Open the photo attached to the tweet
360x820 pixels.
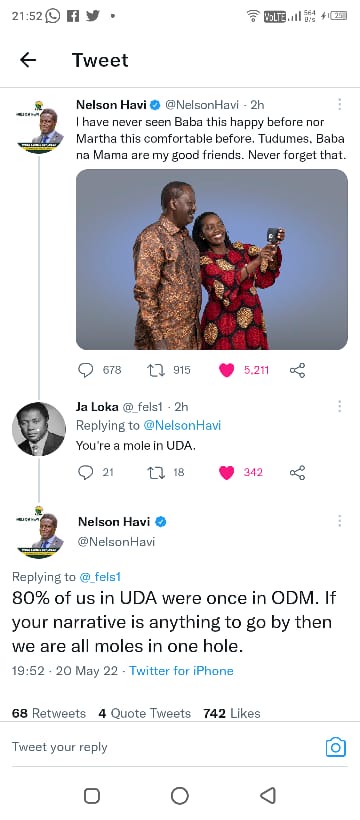point(212,259)
